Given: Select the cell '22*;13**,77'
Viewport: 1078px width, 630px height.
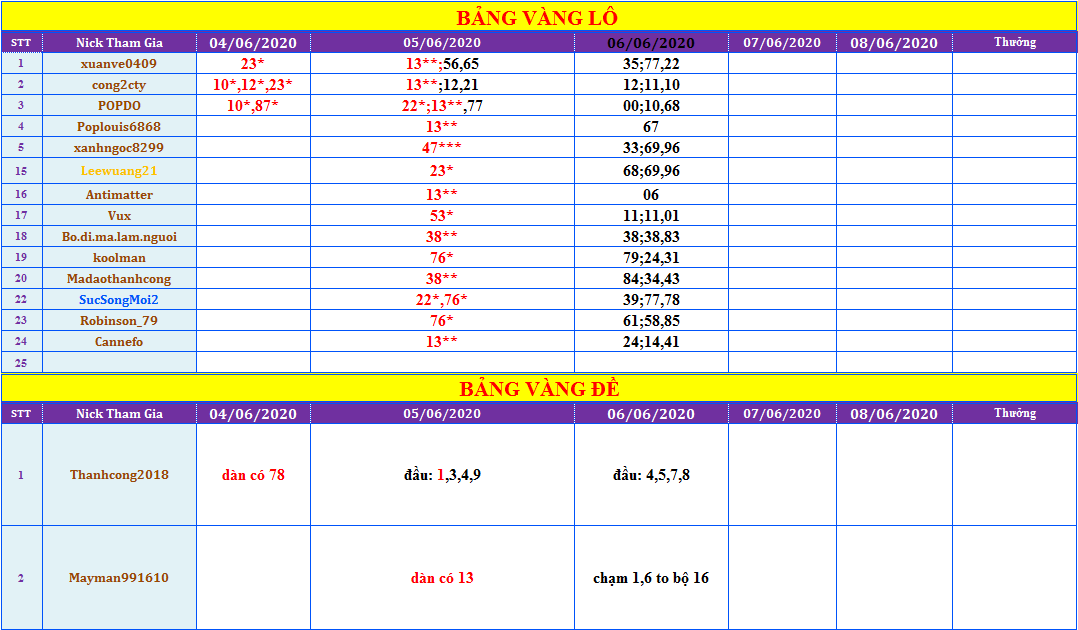Looking at the screenshot, I should click(442, 106).
